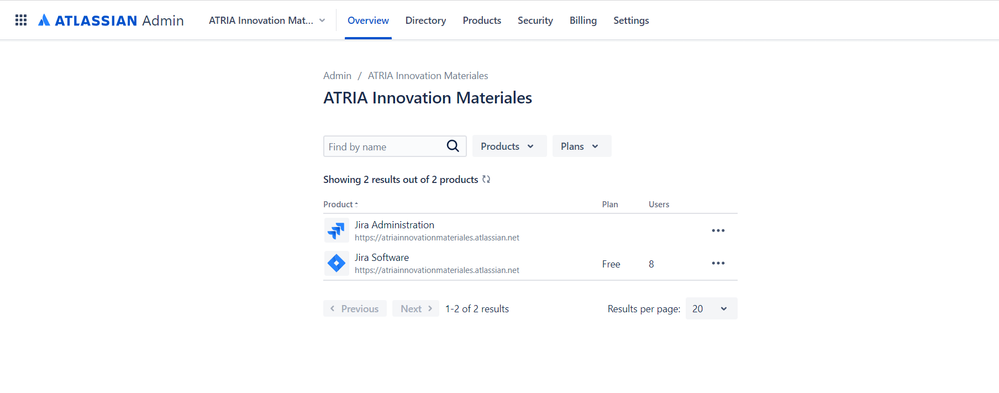Click the Free plan cell
Image resolution: width=999 pixels, height=393 pixels.
[611, 264]
